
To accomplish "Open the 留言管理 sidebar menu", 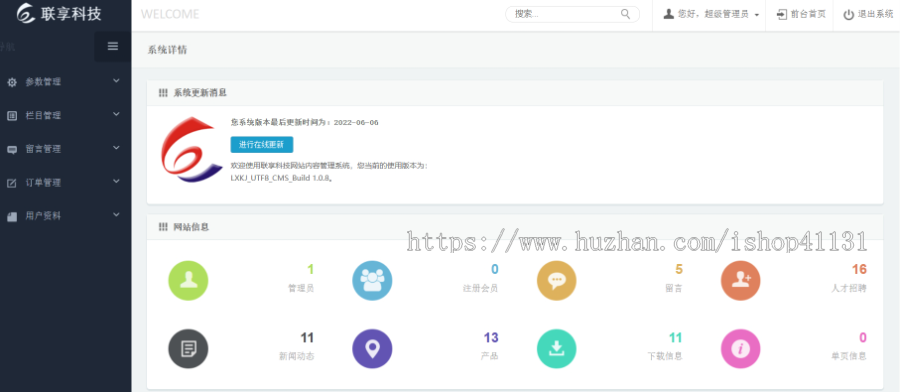I will click(65, 149).
